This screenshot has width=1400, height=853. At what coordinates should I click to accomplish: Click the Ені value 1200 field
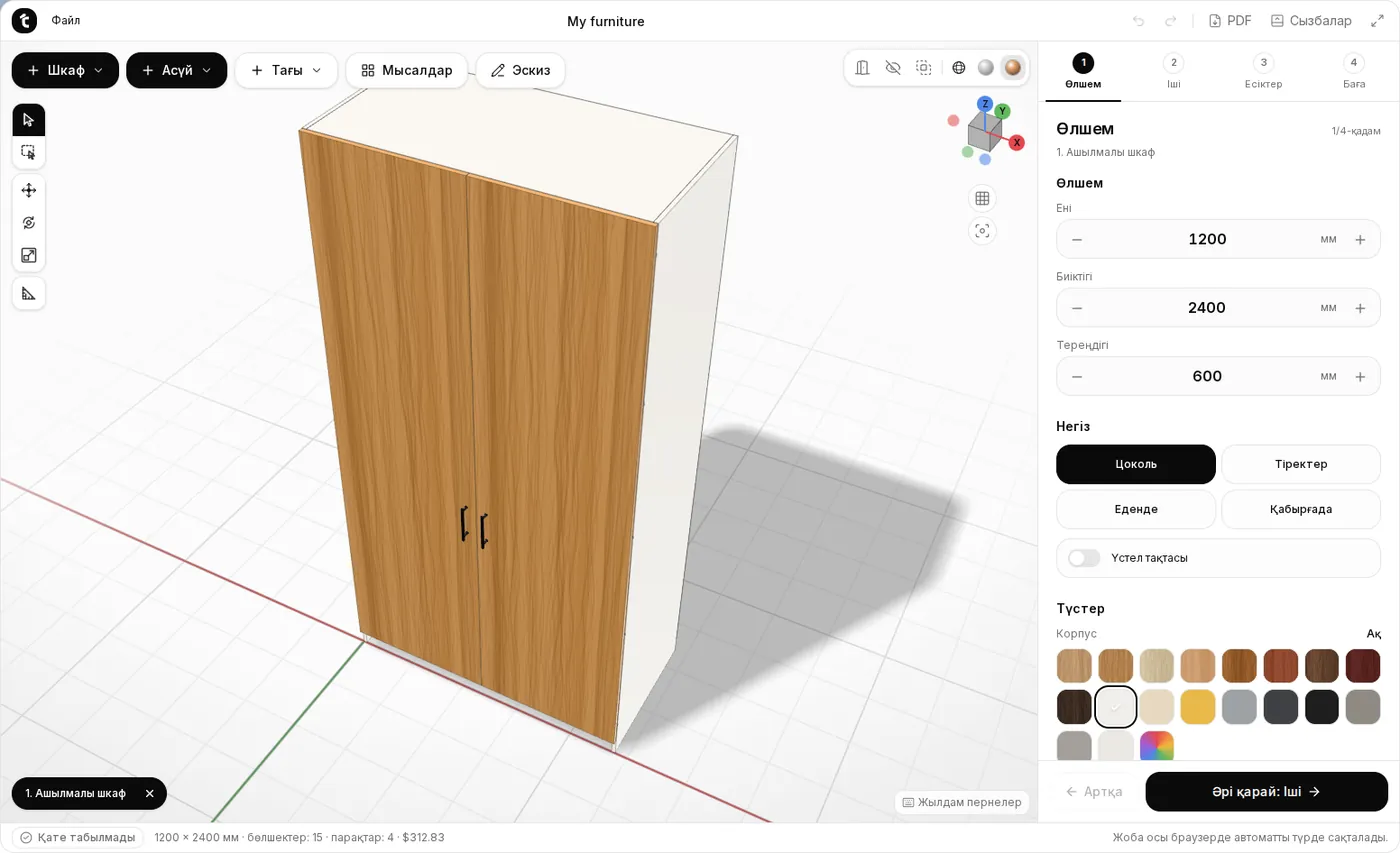[x=1207, y=239]
